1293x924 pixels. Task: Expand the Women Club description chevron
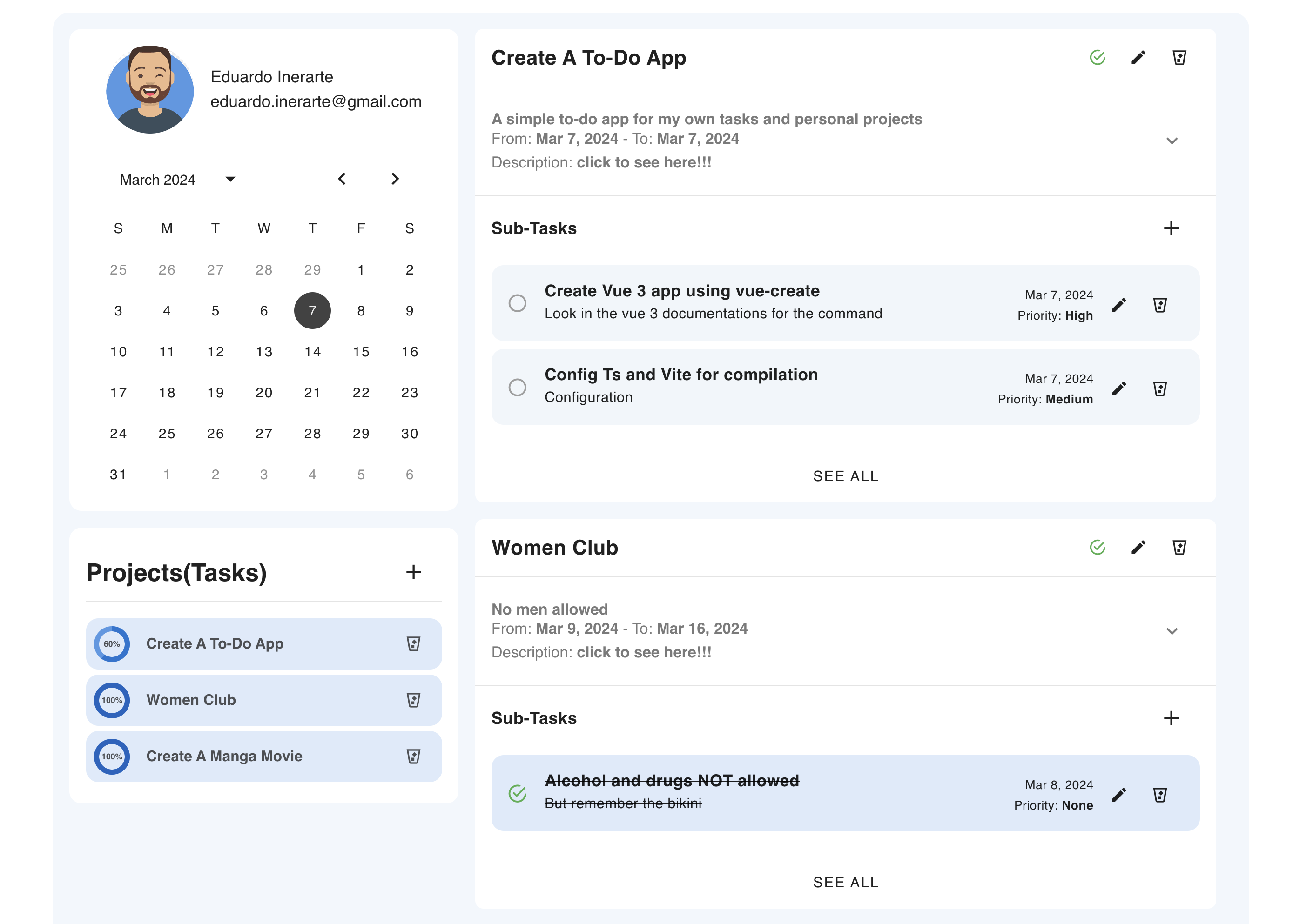(x=1171, y=631)
